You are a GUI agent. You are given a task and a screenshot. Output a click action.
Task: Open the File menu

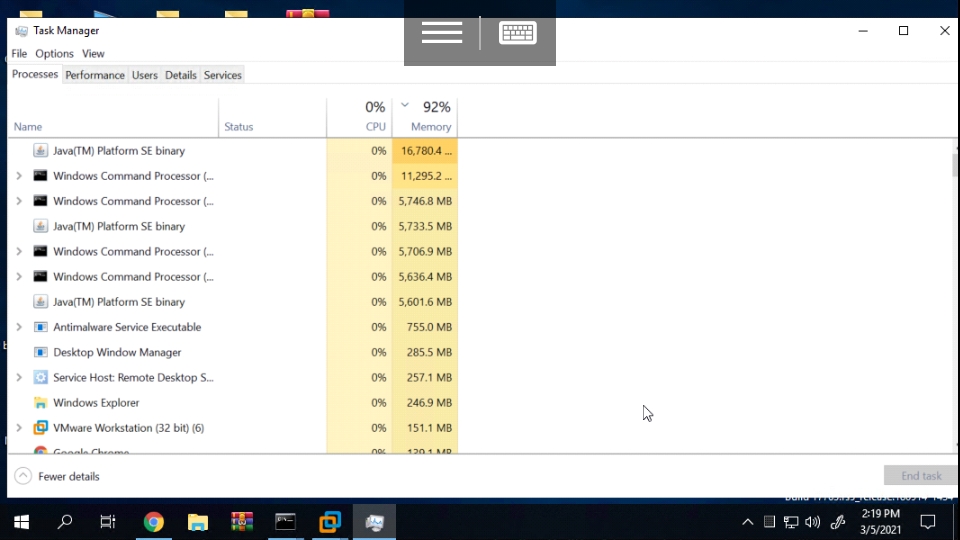click(x=19, y=53)
